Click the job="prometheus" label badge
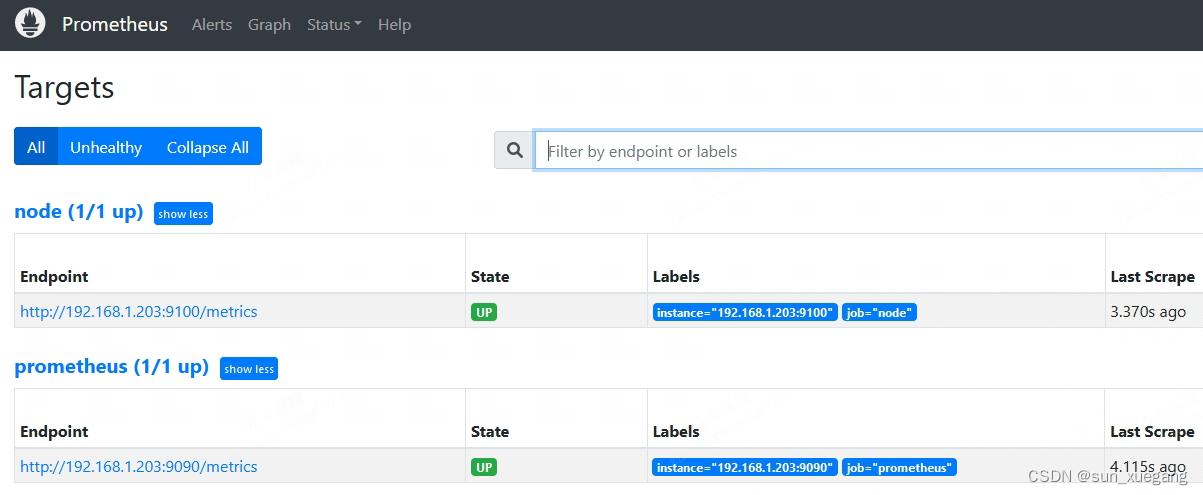The height and width of the screenshot is (495, 1203). (899, 467)
